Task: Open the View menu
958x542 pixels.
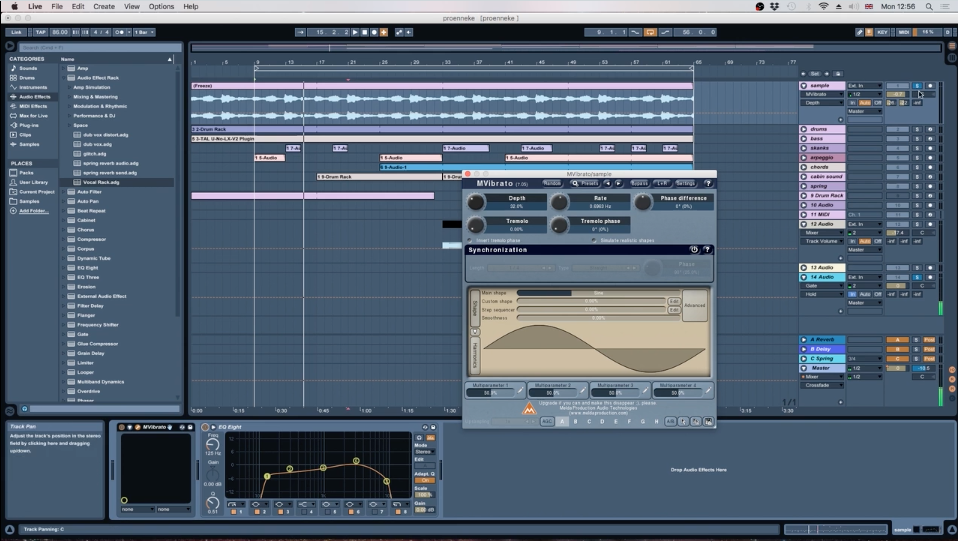Action: point(132,7)
